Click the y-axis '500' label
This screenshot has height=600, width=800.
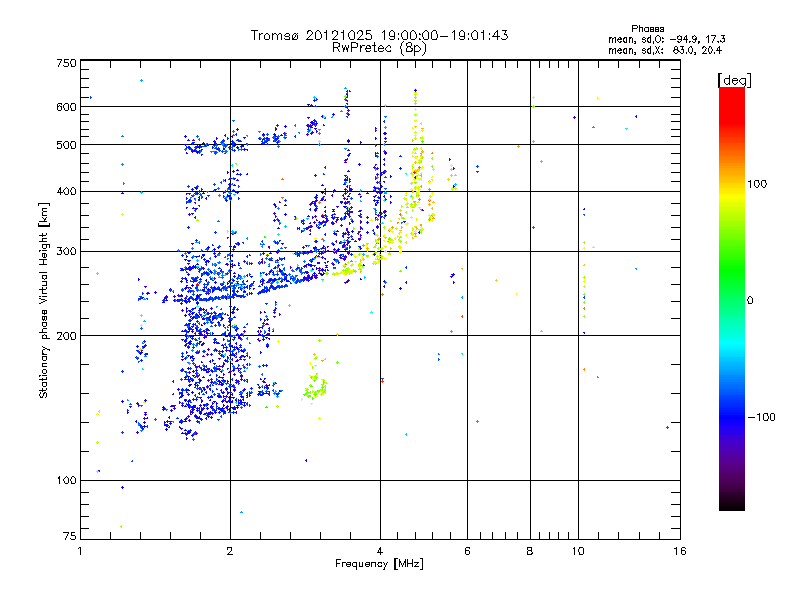(x=66, y=145)
